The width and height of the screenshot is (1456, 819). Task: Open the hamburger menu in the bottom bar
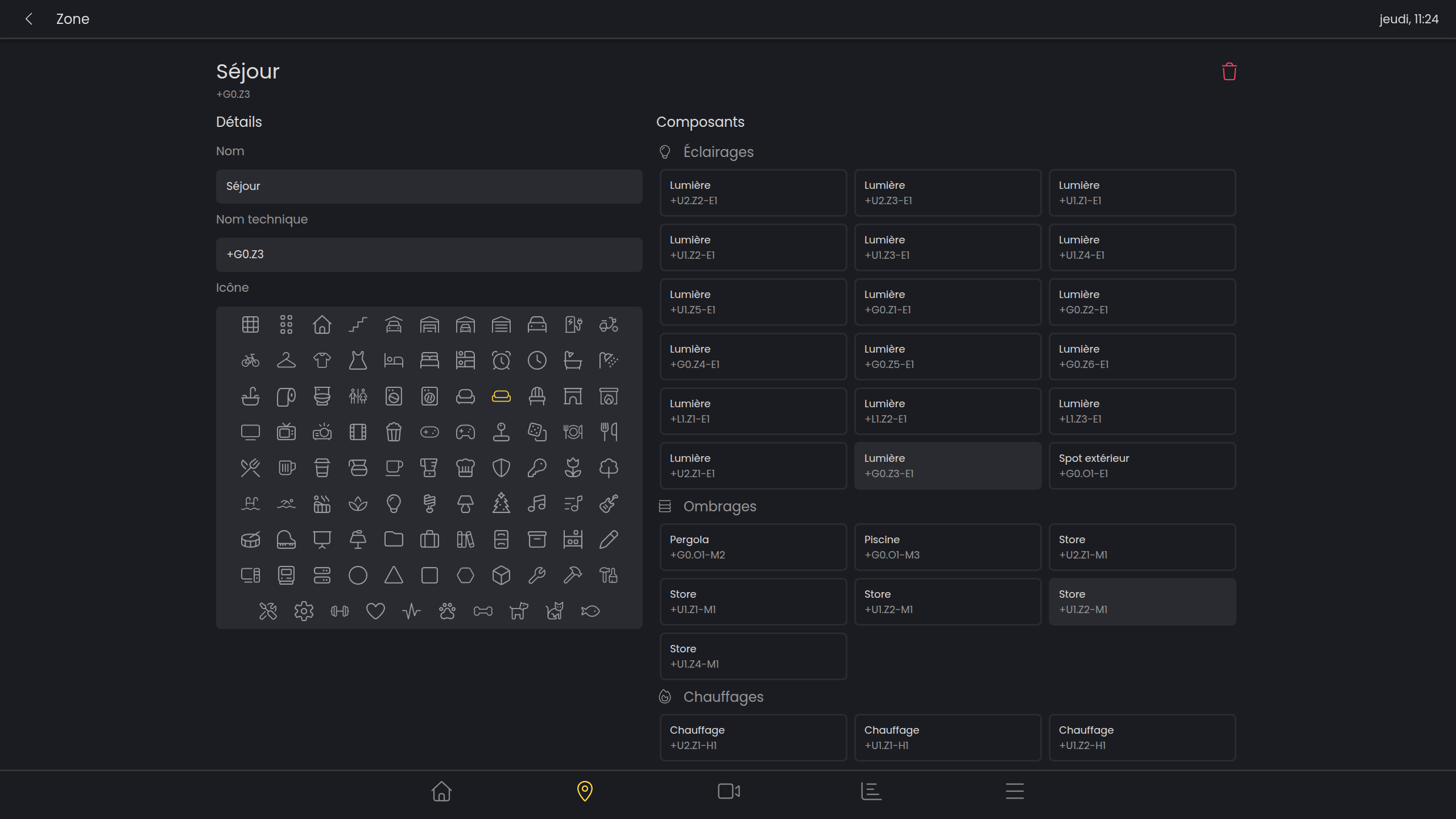point(1015,791)
